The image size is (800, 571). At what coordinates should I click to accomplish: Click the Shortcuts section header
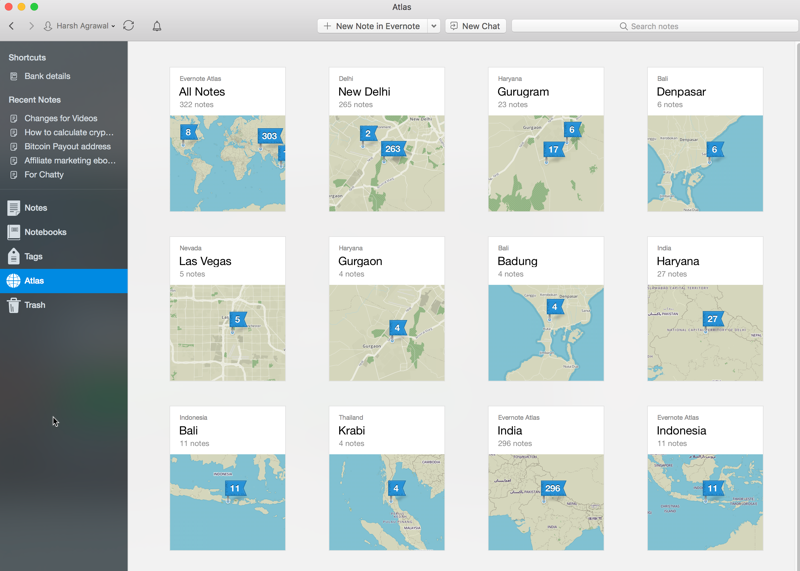27,58
